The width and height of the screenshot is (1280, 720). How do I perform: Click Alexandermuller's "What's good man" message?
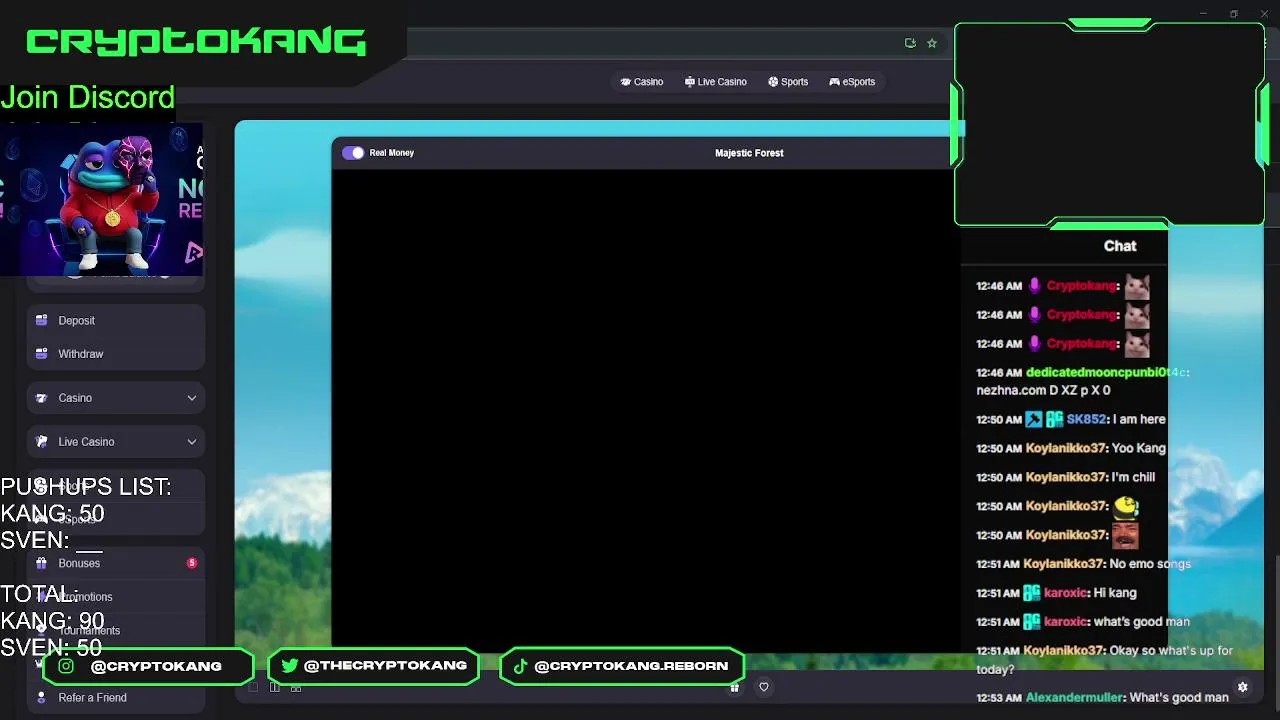pyautogui.click(x=1179, y=698)
